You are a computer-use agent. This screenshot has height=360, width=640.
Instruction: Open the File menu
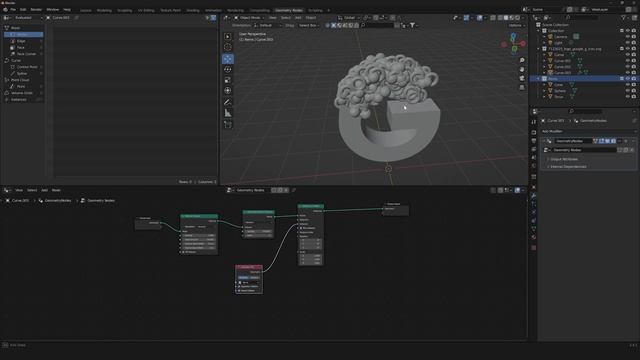click(x=13, y=9)
